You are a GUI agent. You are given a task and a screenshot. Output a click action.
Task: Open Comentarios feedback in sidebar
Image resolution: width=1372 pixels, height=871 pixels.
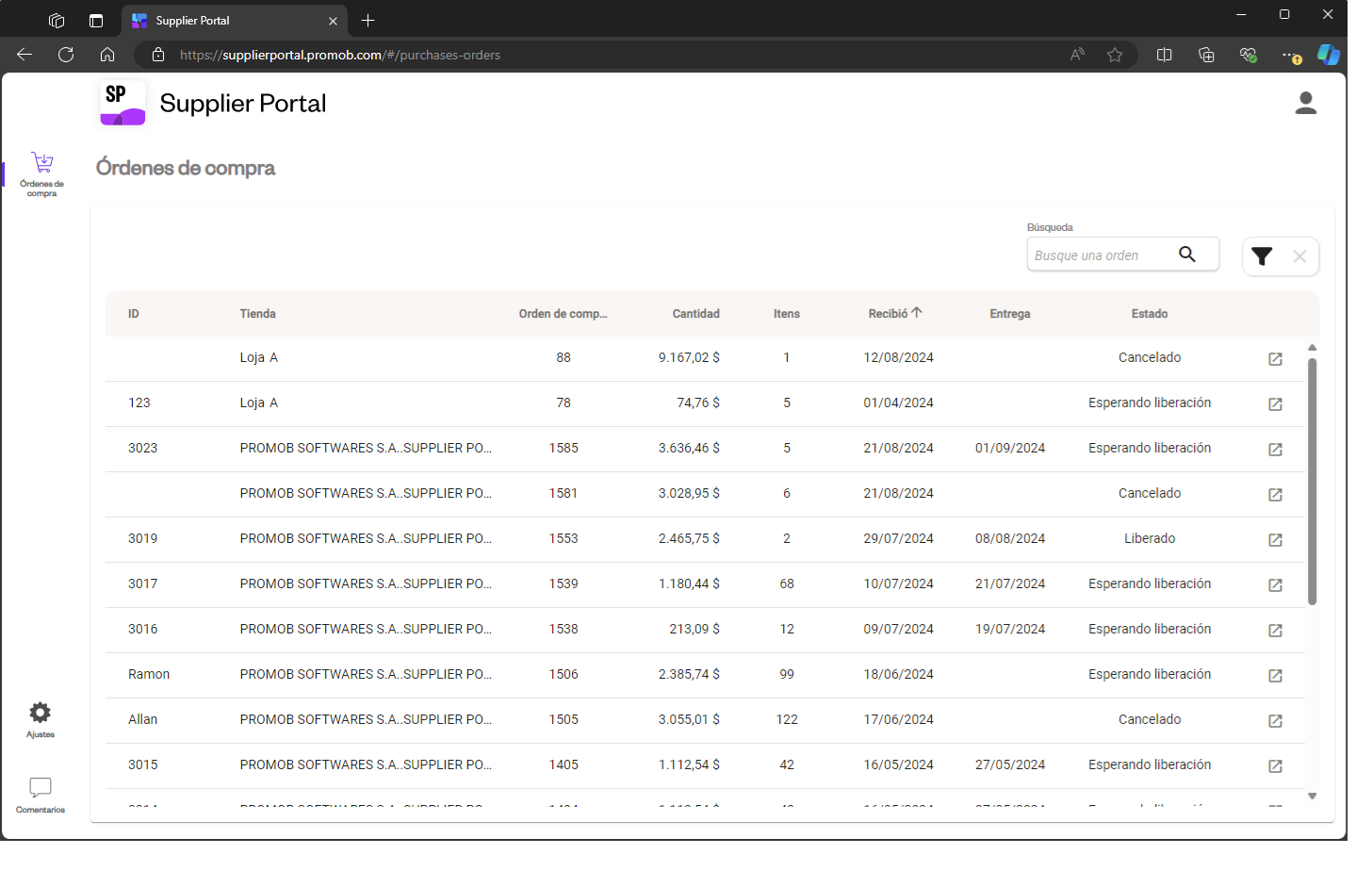tap(40, 788)
